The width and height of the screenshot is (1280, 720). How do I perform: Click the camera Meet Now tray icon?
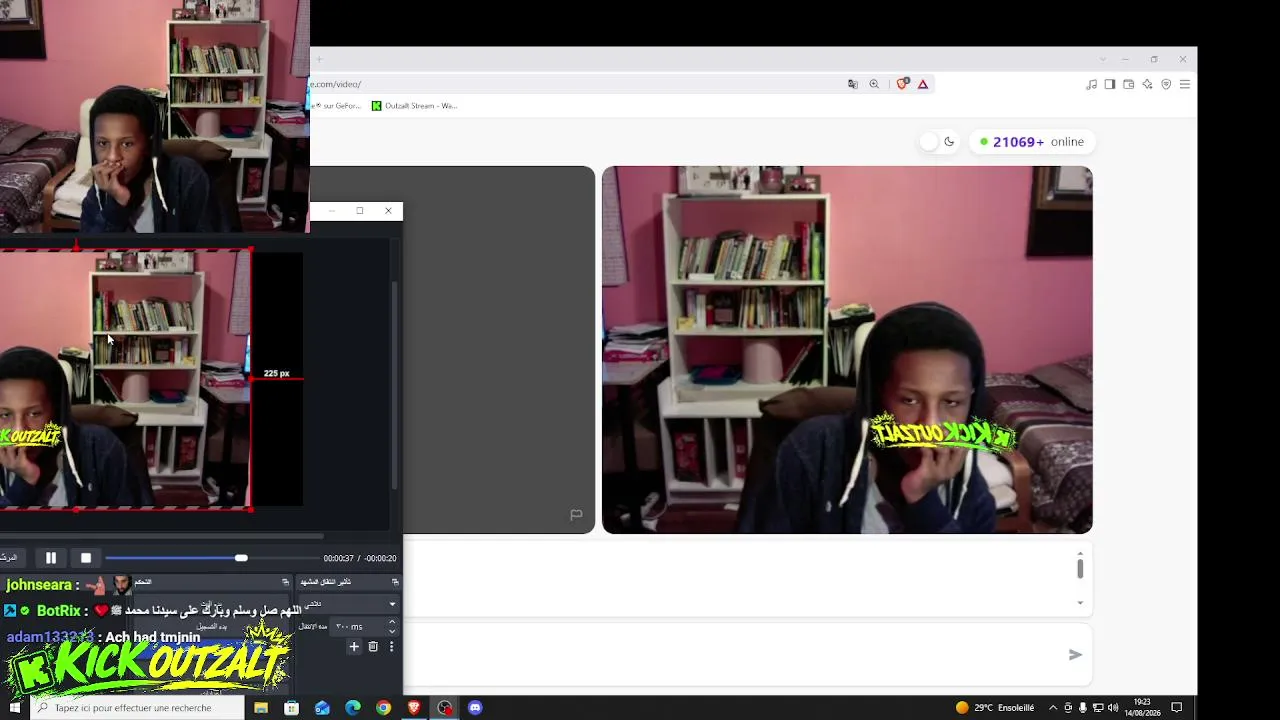point(1068,708)
